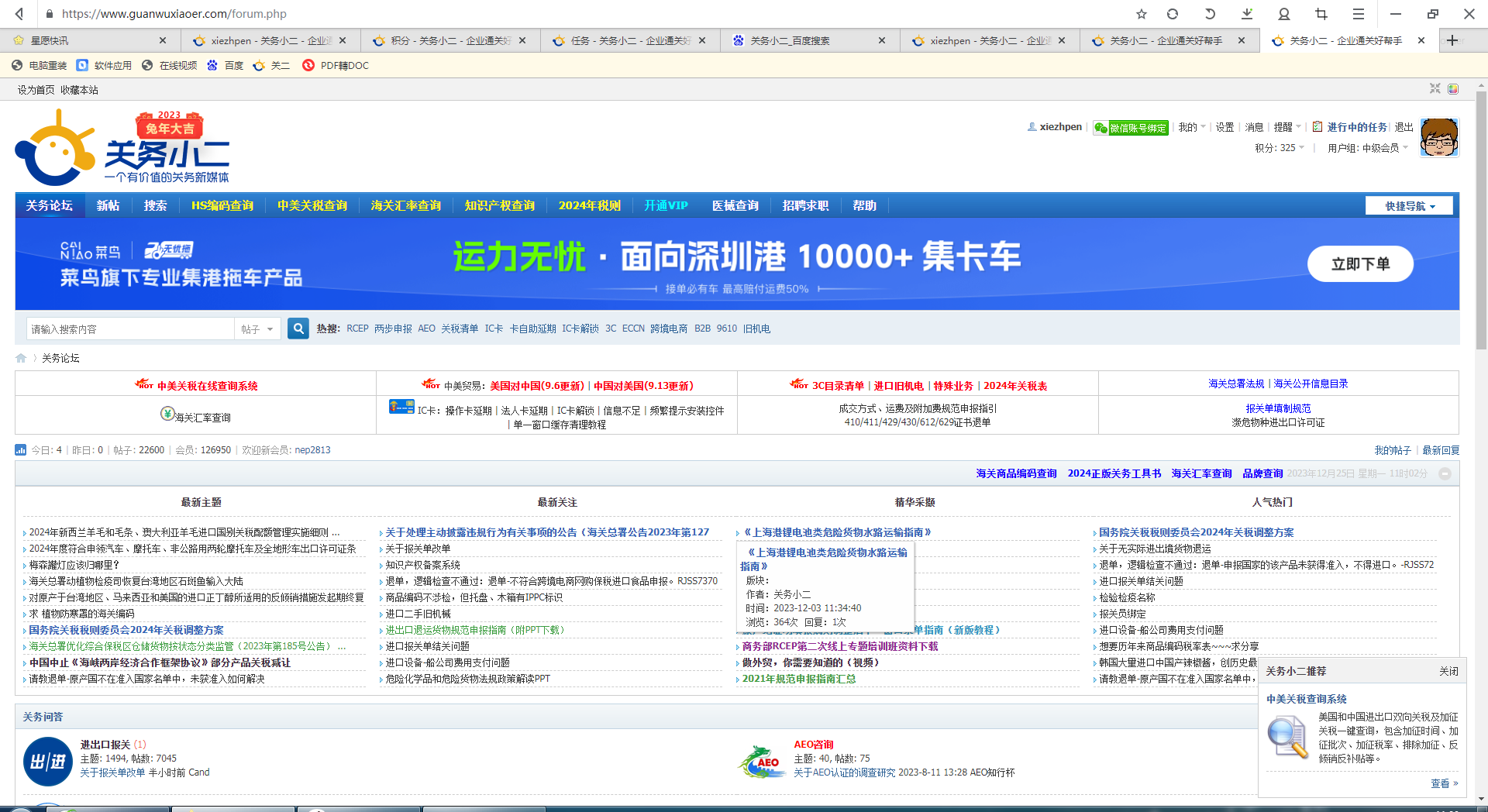Click the magnifier image in 关务小二推荐

(x=1288, y=737)
